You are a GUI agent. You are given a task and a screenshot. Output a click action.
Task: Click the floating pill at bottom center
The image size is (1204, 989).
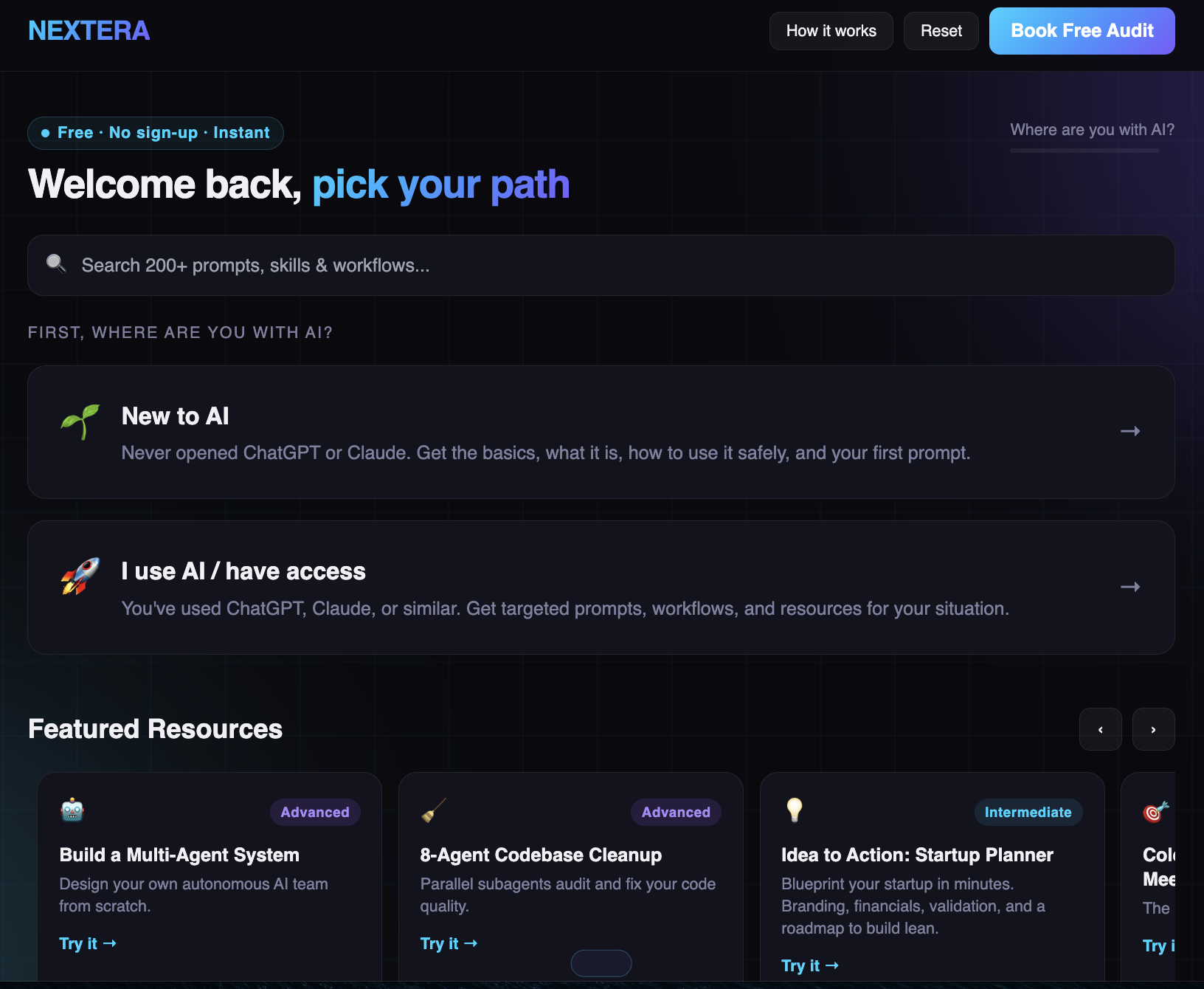pyautogui.click(x=601, y=963)
